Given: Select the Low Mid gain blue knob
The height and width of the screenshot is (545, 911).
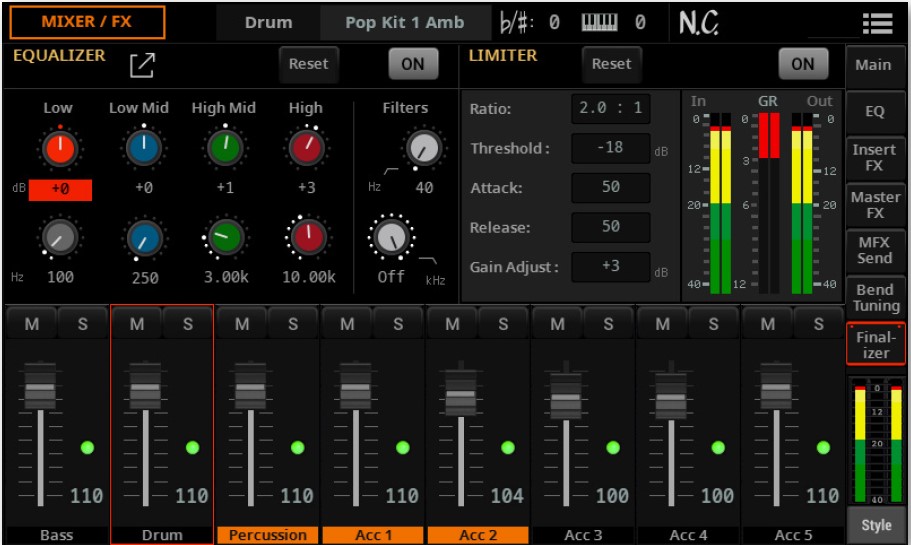Looking at the screenshot, I should coord(144,149).
